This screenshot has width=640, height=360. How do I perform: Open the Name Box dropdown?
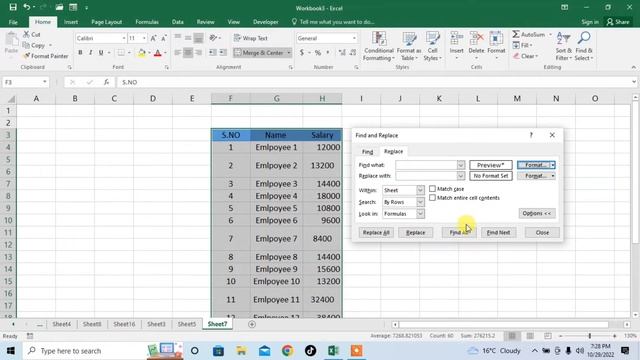[x=44, y=82]
